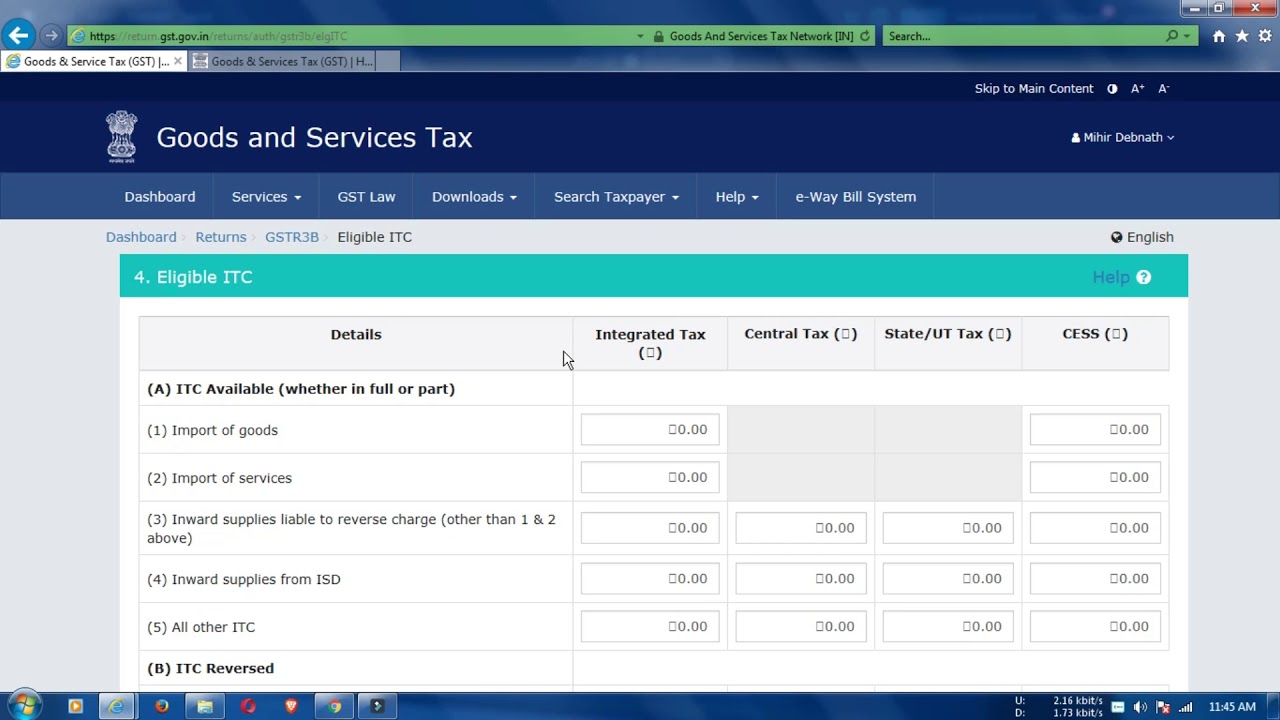Click Import of goods Integrated Tax field
The height and width of the screenshot is (720, 1280).
pos(650,430)
